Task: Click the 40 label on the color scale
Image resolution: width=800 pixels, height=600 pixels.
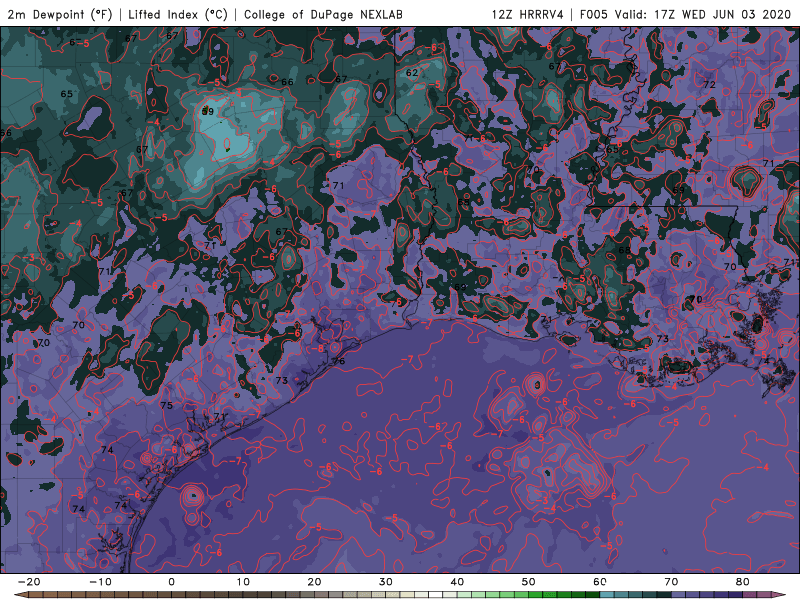Action: [457, 582]
